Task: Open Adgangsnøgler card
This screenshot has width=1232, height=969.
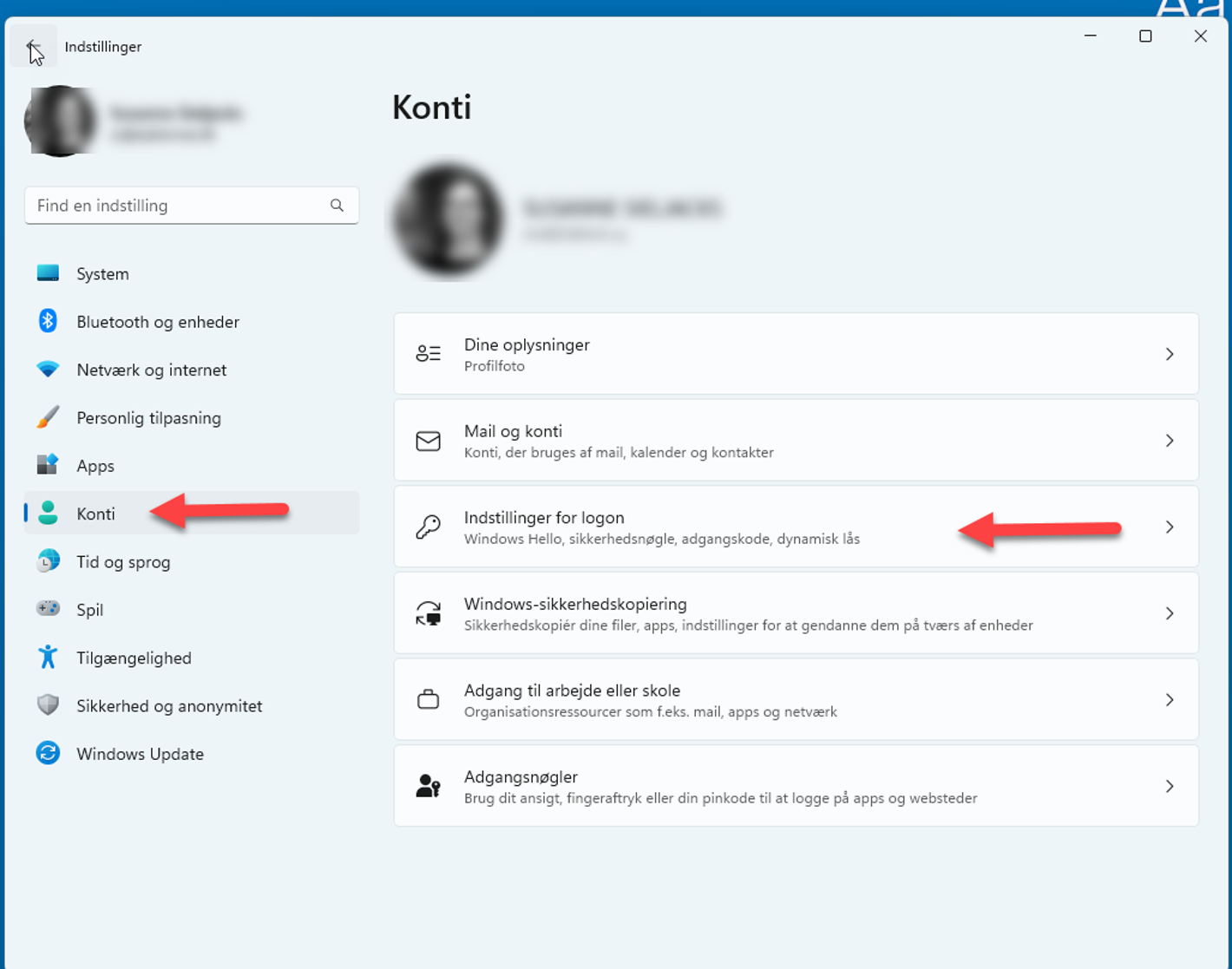Action: click(796, 786)
